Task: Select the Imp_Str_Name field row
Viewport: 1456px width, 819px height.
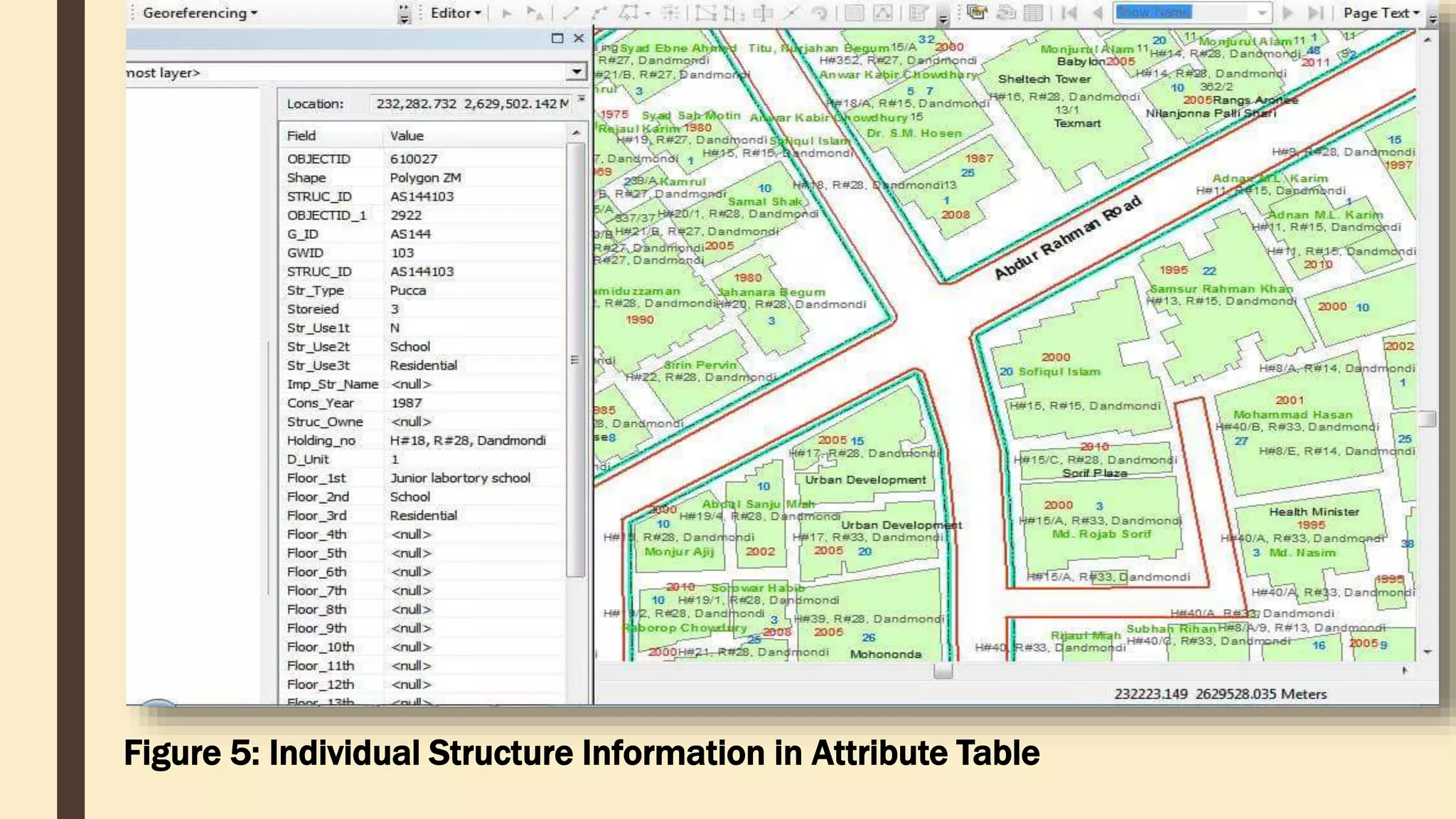Action: coord(423,384)
